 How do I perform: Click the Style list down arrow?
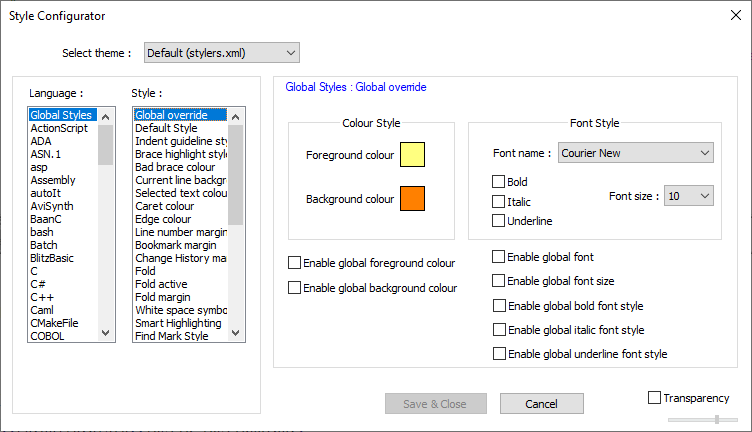pyautogui.click(x=235, y=332)
